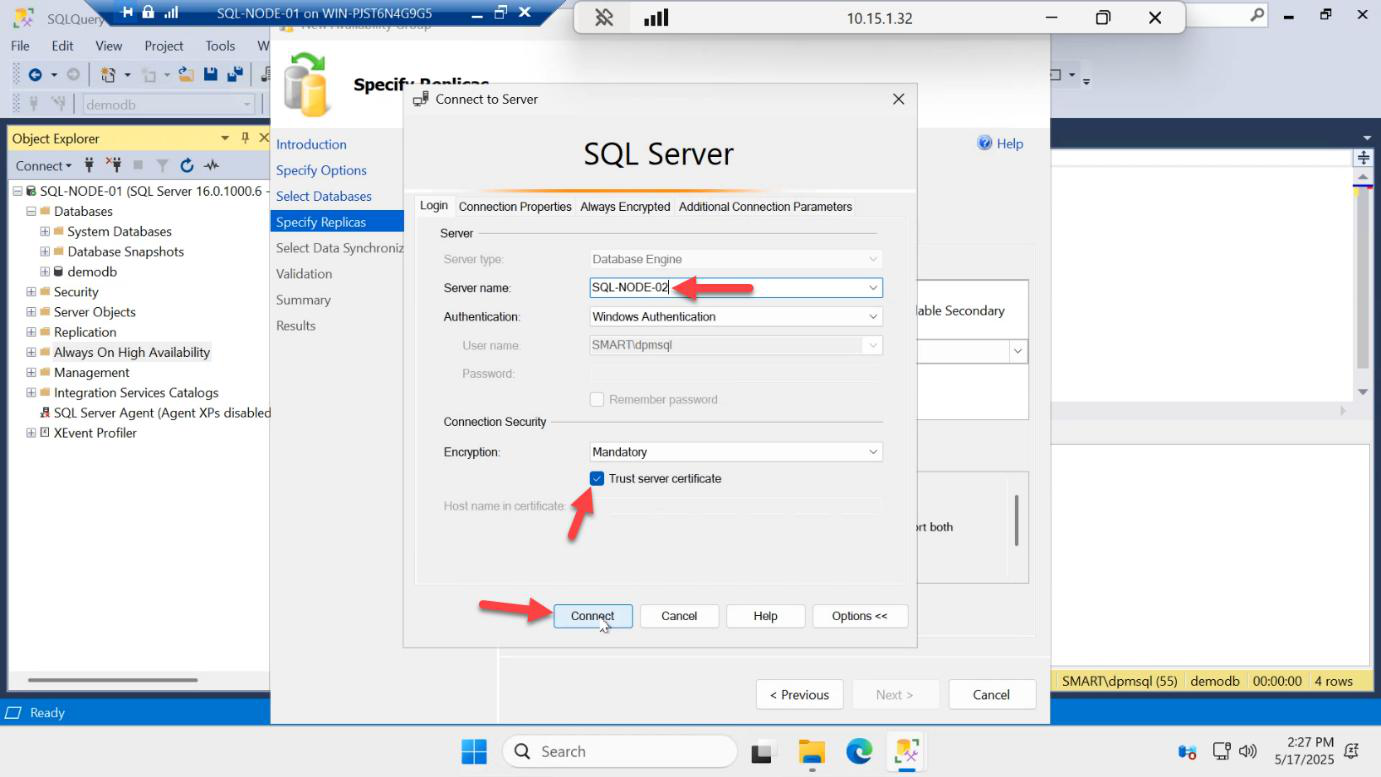
Task: Open the demodb database selector dropdown
Action: [247, 104]
